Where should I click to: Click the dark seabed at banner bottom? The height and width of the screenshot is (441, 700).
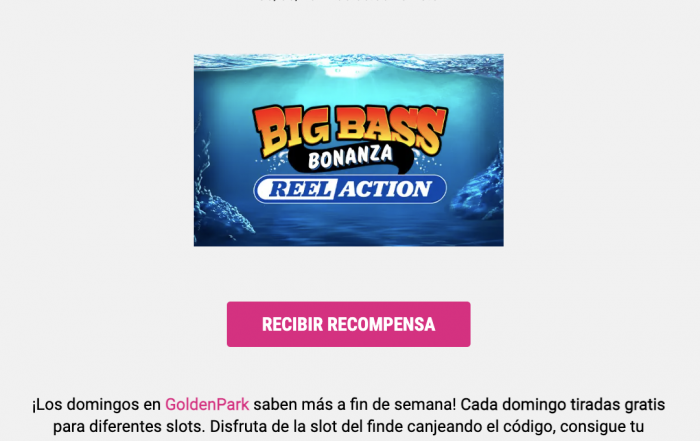[348, 230]
